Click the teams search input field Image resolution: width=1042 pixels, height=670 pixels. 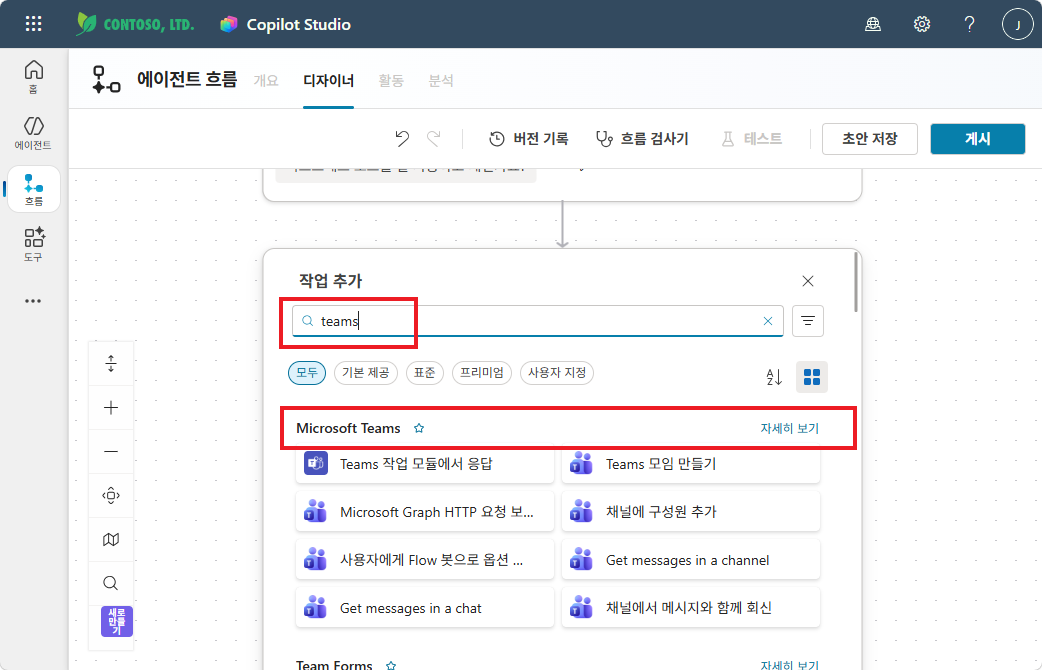tap(538, 321)
